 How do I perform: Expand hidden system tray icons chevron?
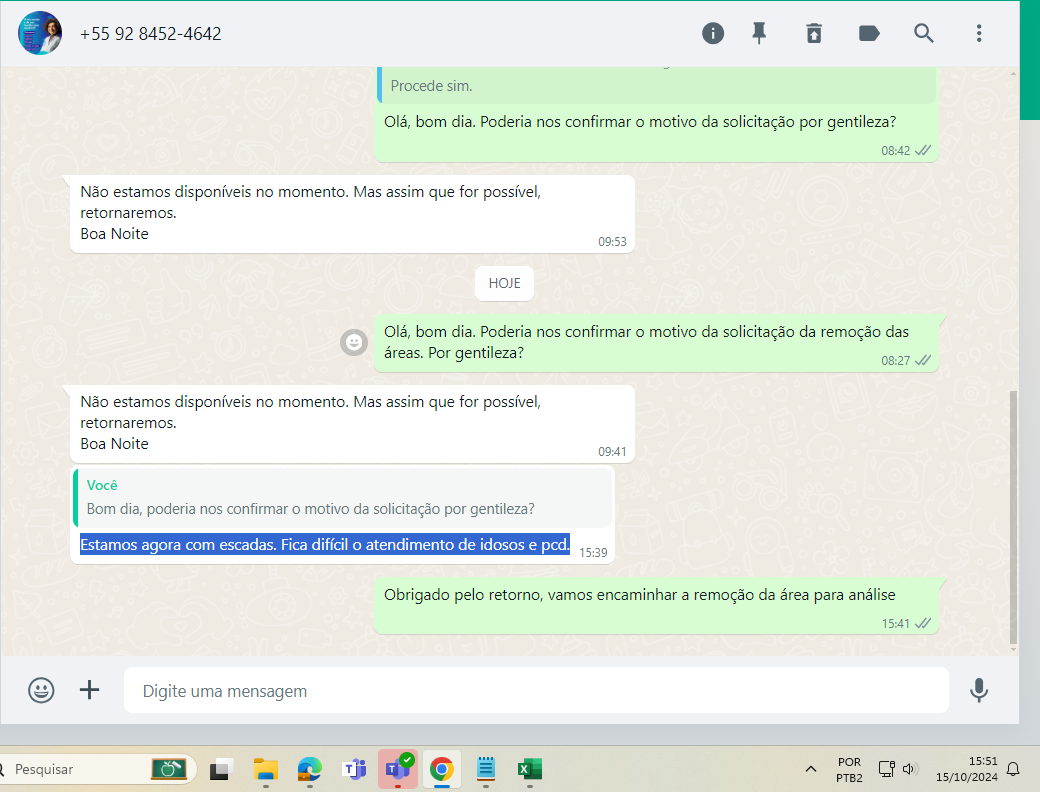click(x=810, y=769)
